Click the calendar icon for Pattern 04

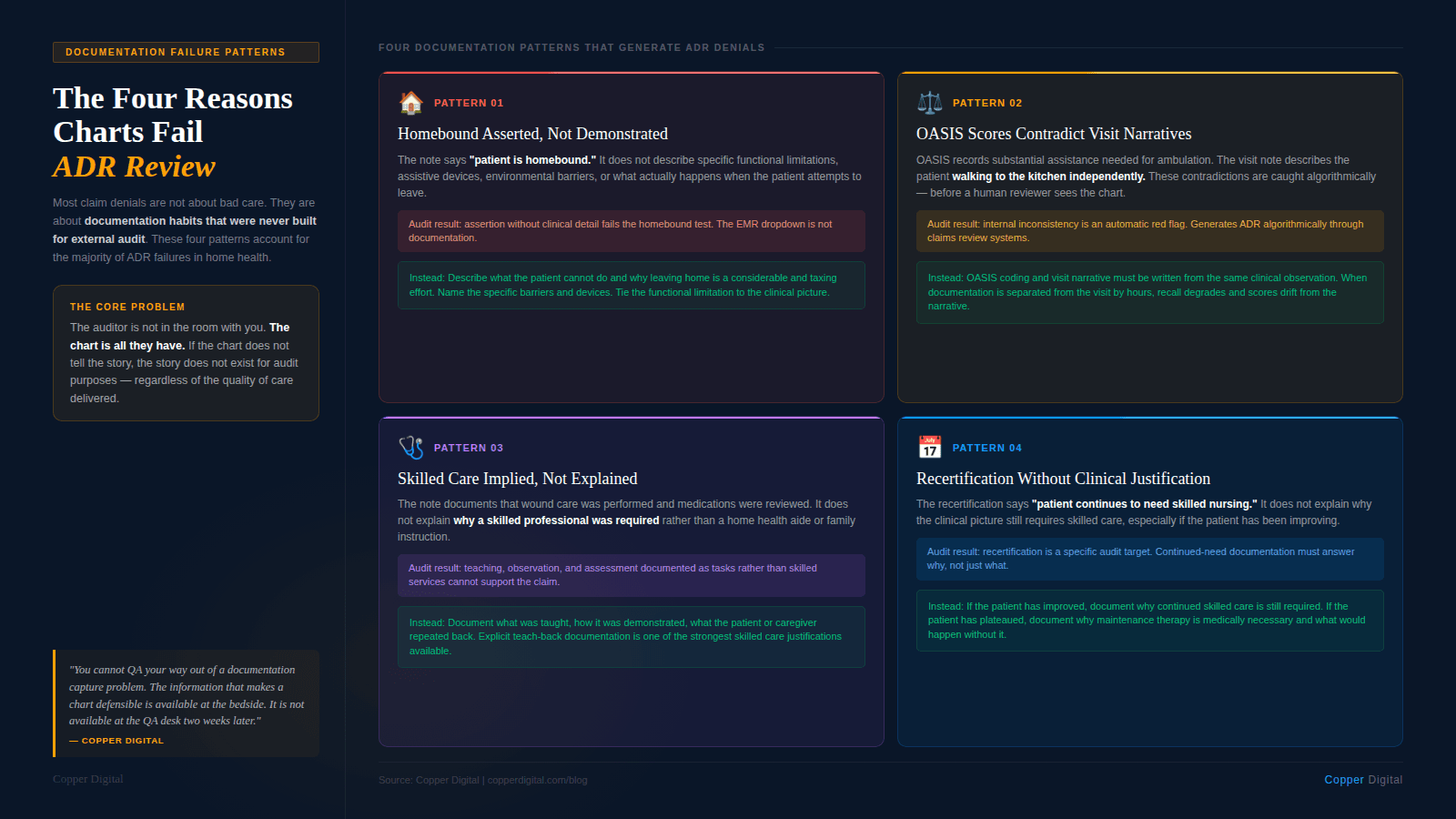tap(930, 447)
